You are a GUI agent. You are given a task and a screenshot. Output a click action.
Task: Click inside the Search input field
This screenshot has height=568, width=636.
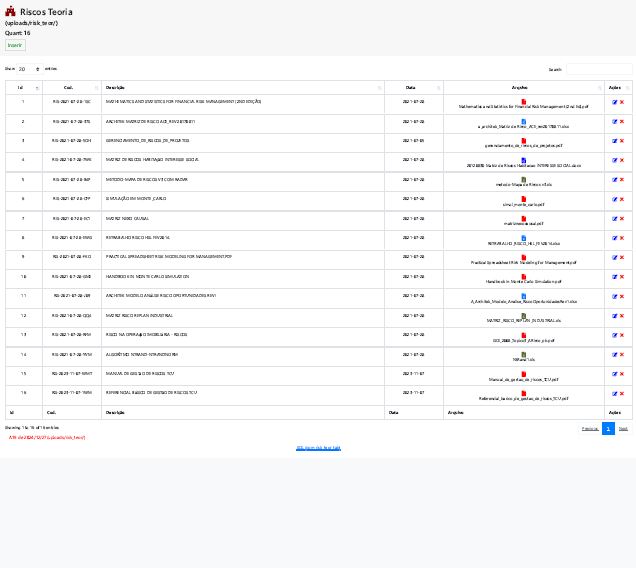[598, 69]
